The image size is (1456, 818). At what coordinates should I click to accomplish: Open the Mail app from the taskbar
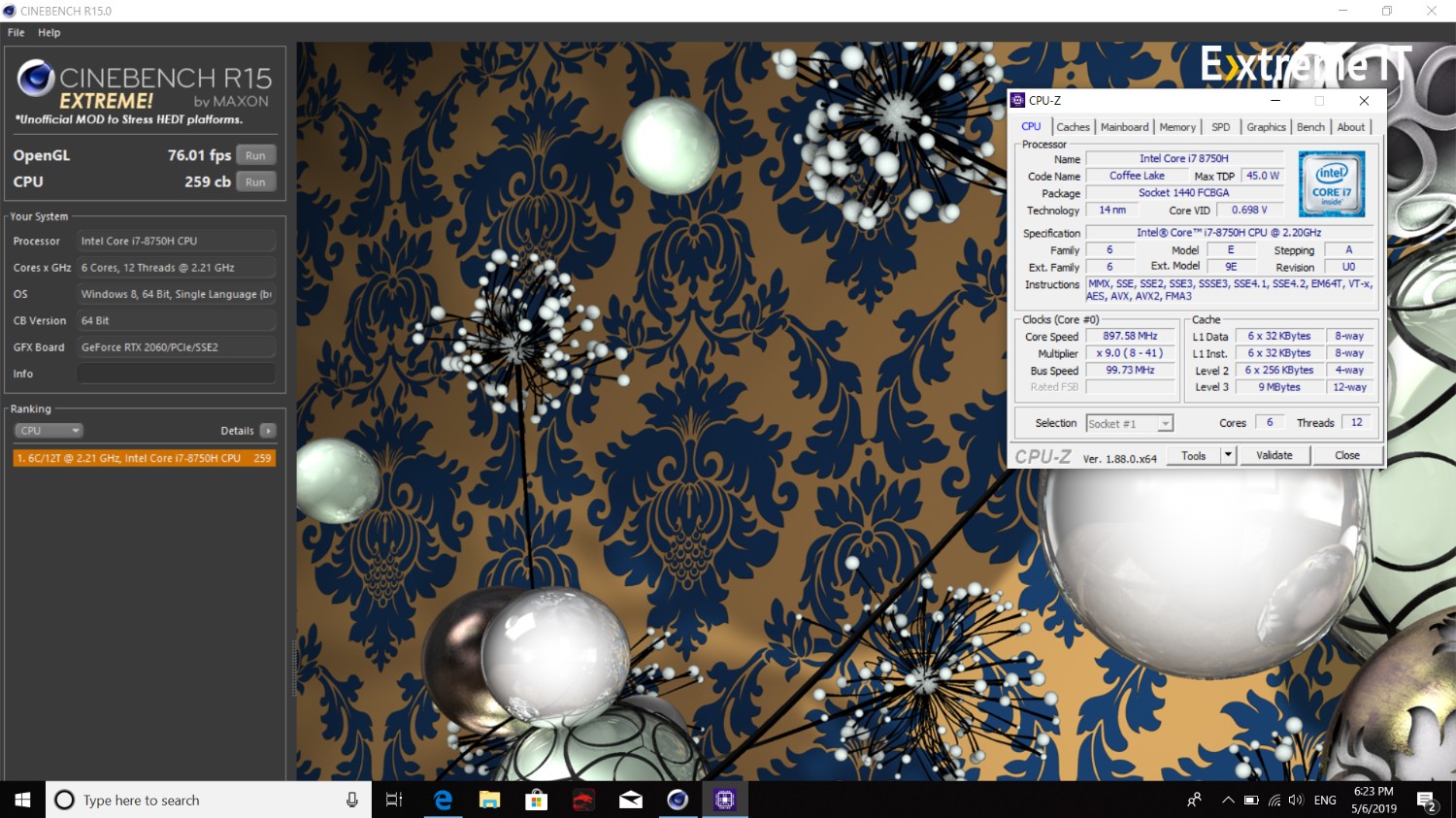pos(631,800)
